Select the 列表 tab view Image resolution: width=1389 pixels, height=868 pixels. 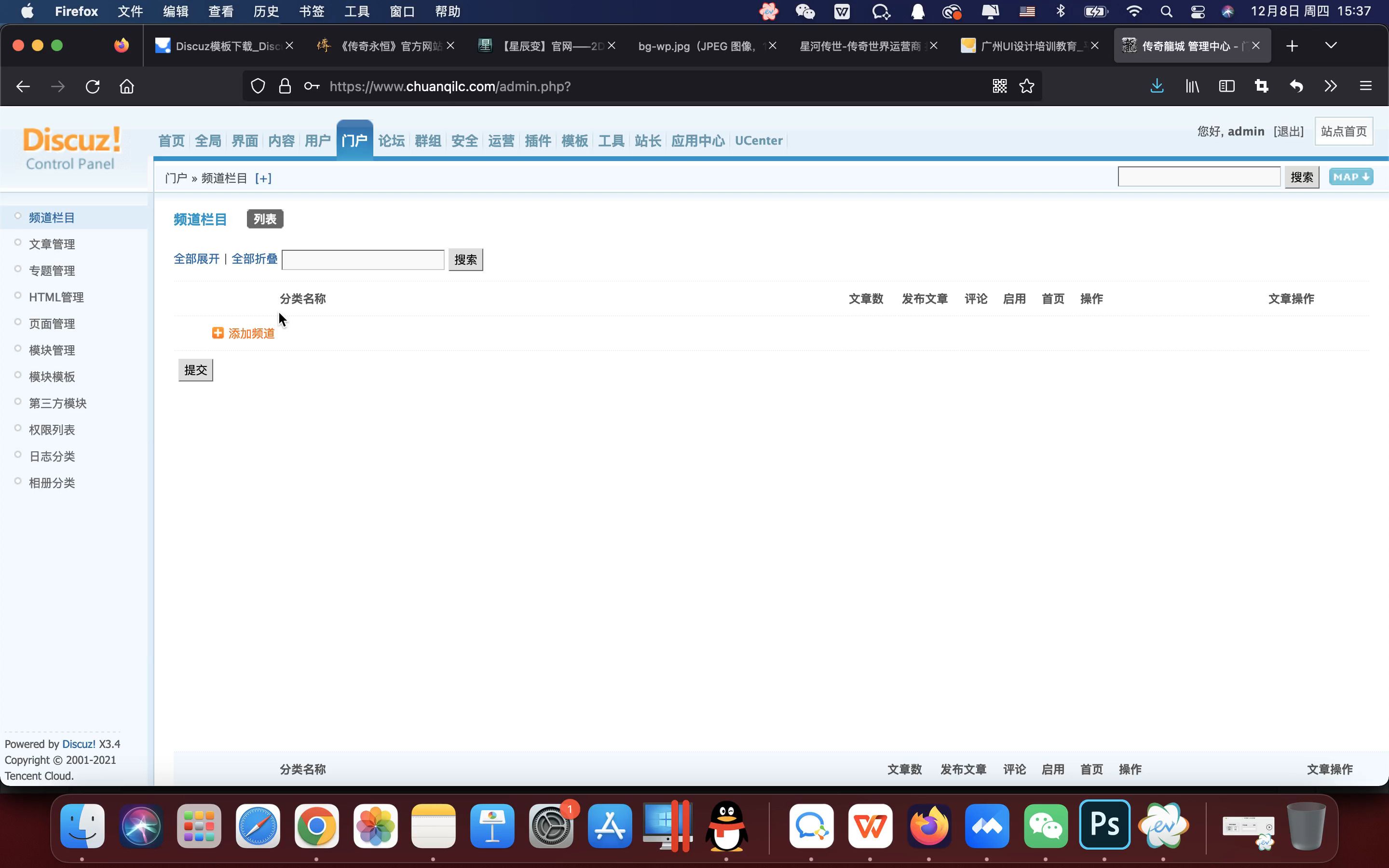[x=264, y=219]
